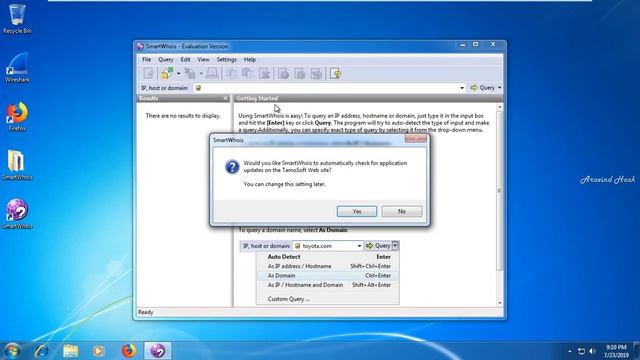This screenshot has width=640, height=360.
Task: Click the Getting Started scrollbar up arrow
Action: (500, 107)
